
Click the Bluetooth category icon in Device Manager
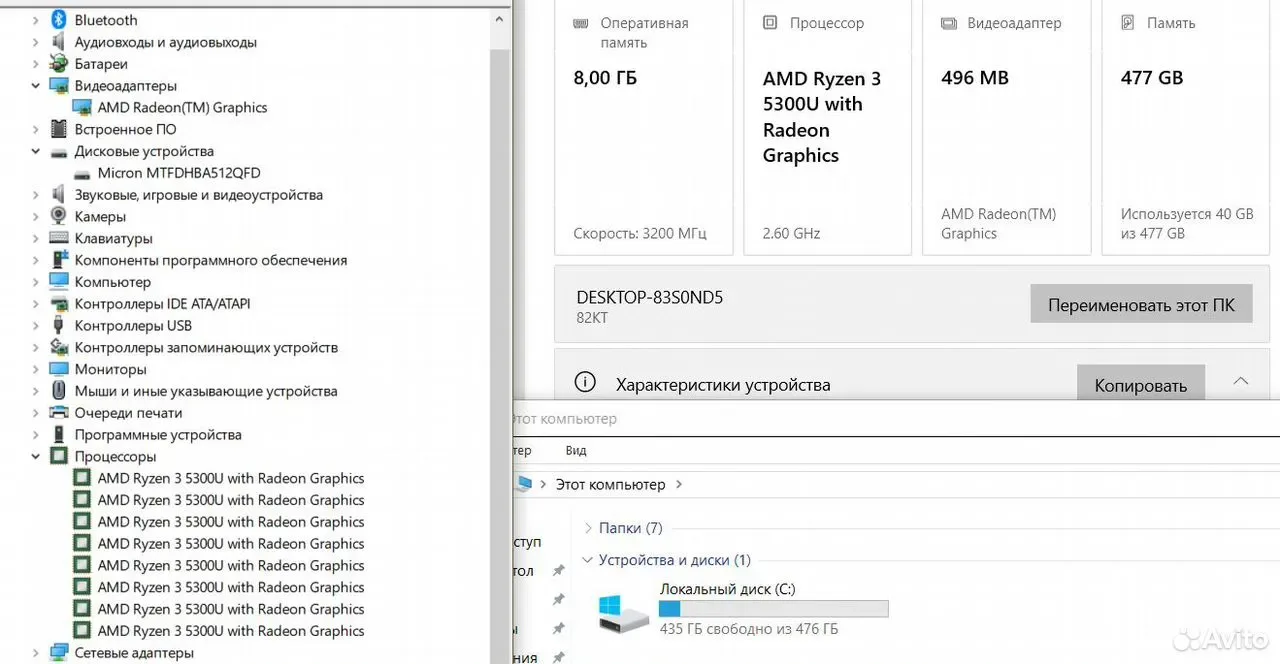[58, 20]
